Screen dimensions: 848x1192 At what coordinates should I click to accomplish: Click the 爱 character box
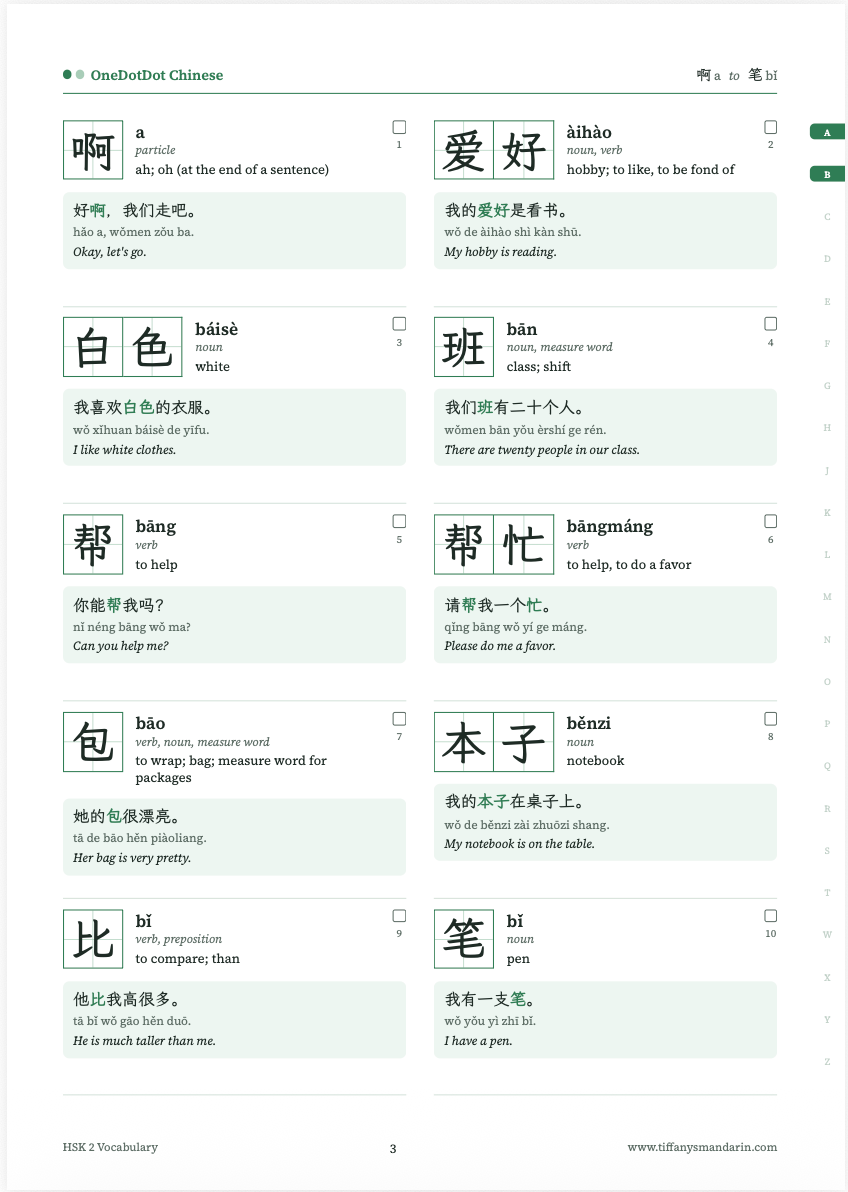[x=464, y=150]
